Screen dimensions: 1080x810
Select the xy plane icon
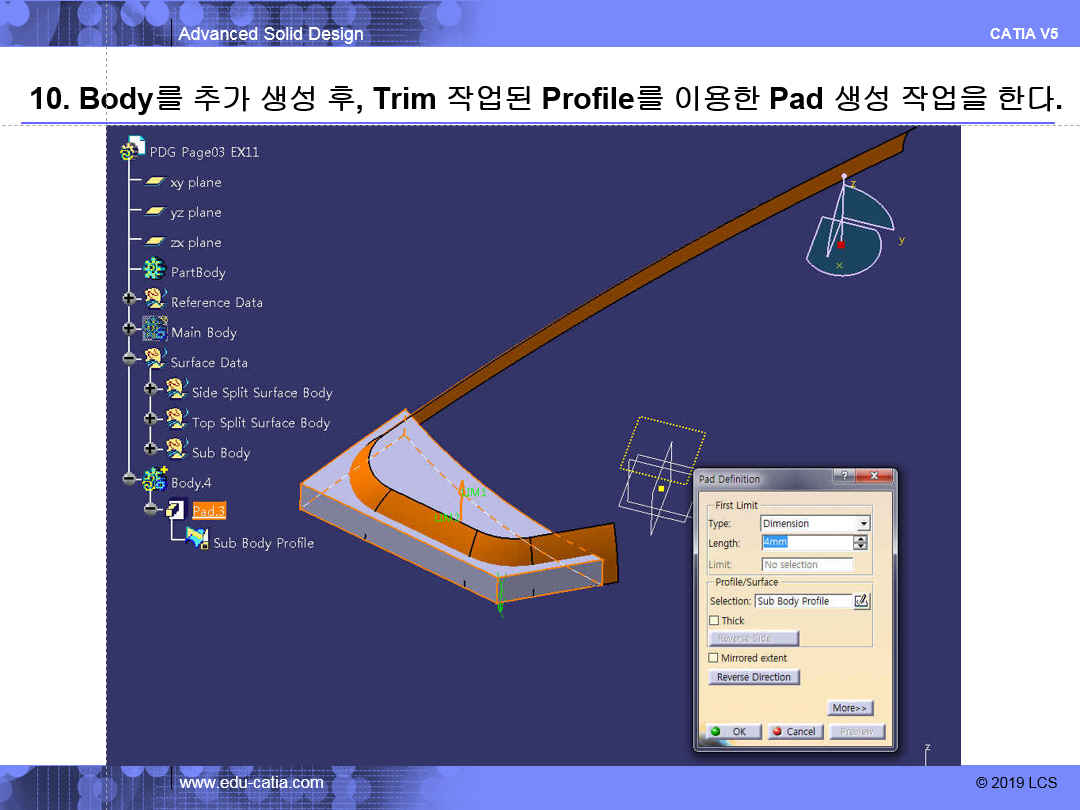[154, 182]
